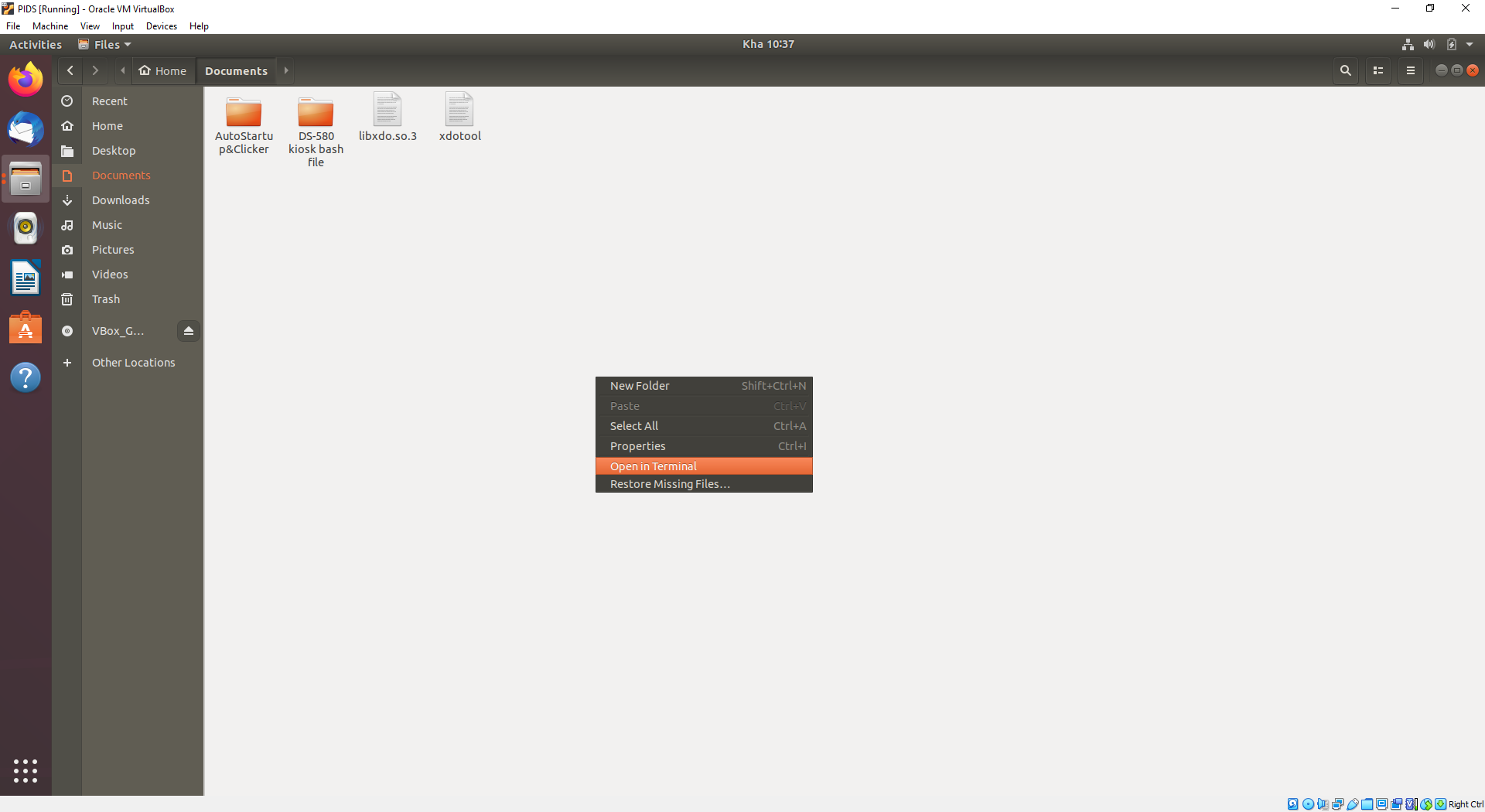Open Desktop in sidebar
Image resolution: width=1485 pixels, height=812 pixels.
(128, 151)
